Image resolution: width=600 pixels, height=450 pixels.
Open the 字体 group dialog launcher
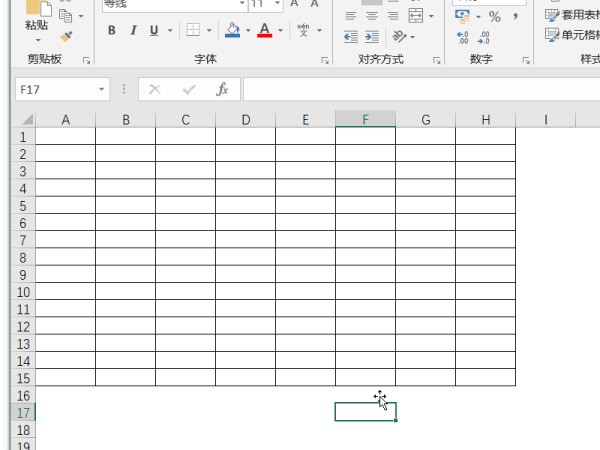click(325, 60)
